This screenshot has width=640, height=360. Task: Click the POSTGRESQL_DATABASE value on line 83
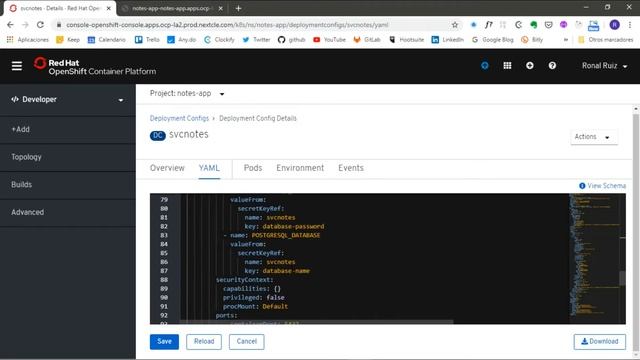click(286, 236)
